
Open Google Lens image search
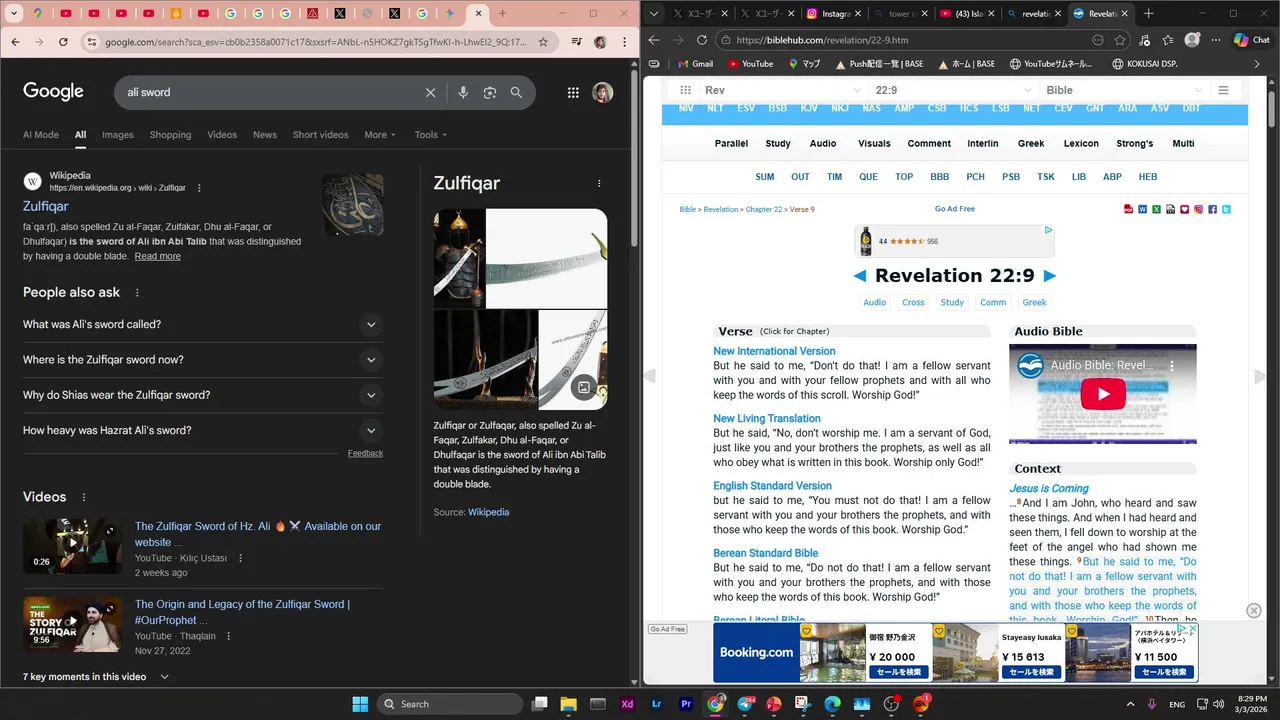[x=490, y=92]
